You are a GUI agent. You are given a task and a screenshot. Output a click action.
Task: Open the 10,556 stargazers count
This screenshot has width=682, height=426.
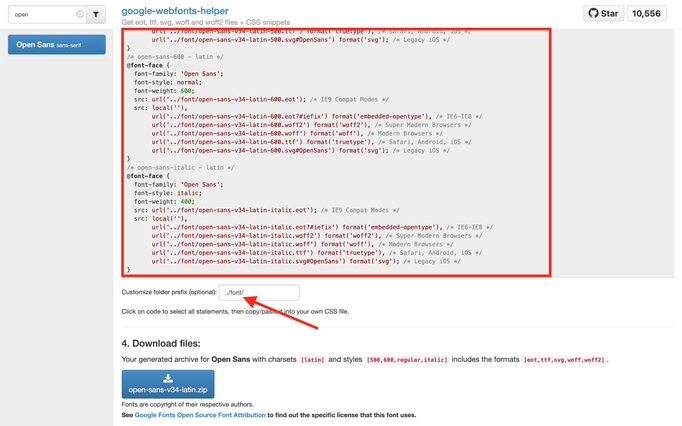tap(646, 13)
